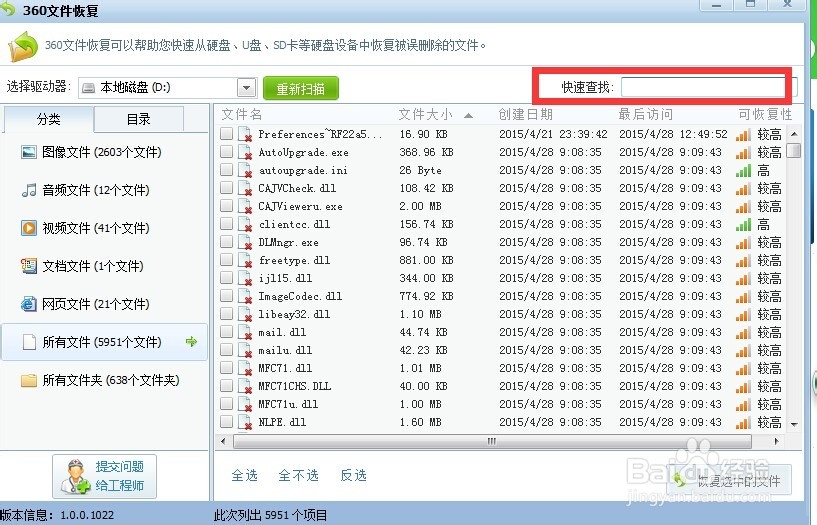Click the document files icon
Viewport: 817px width, 525px height.
29,266
